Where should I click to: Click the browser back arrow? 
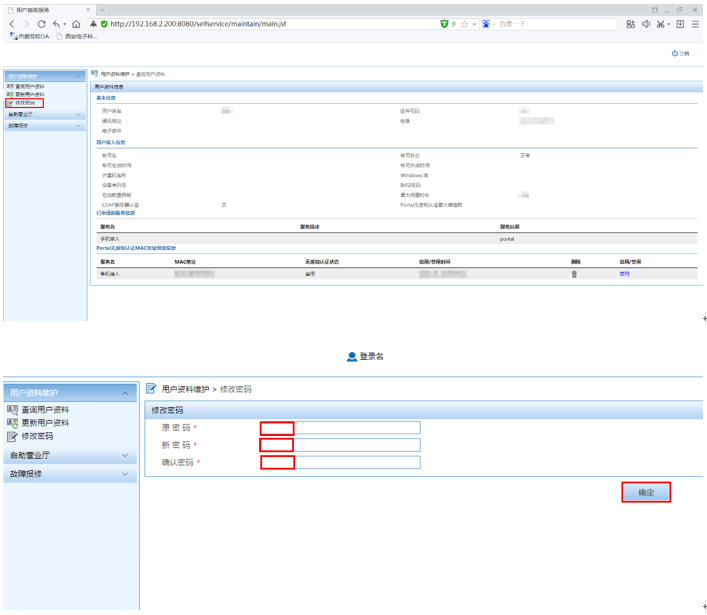click(11, 24)
